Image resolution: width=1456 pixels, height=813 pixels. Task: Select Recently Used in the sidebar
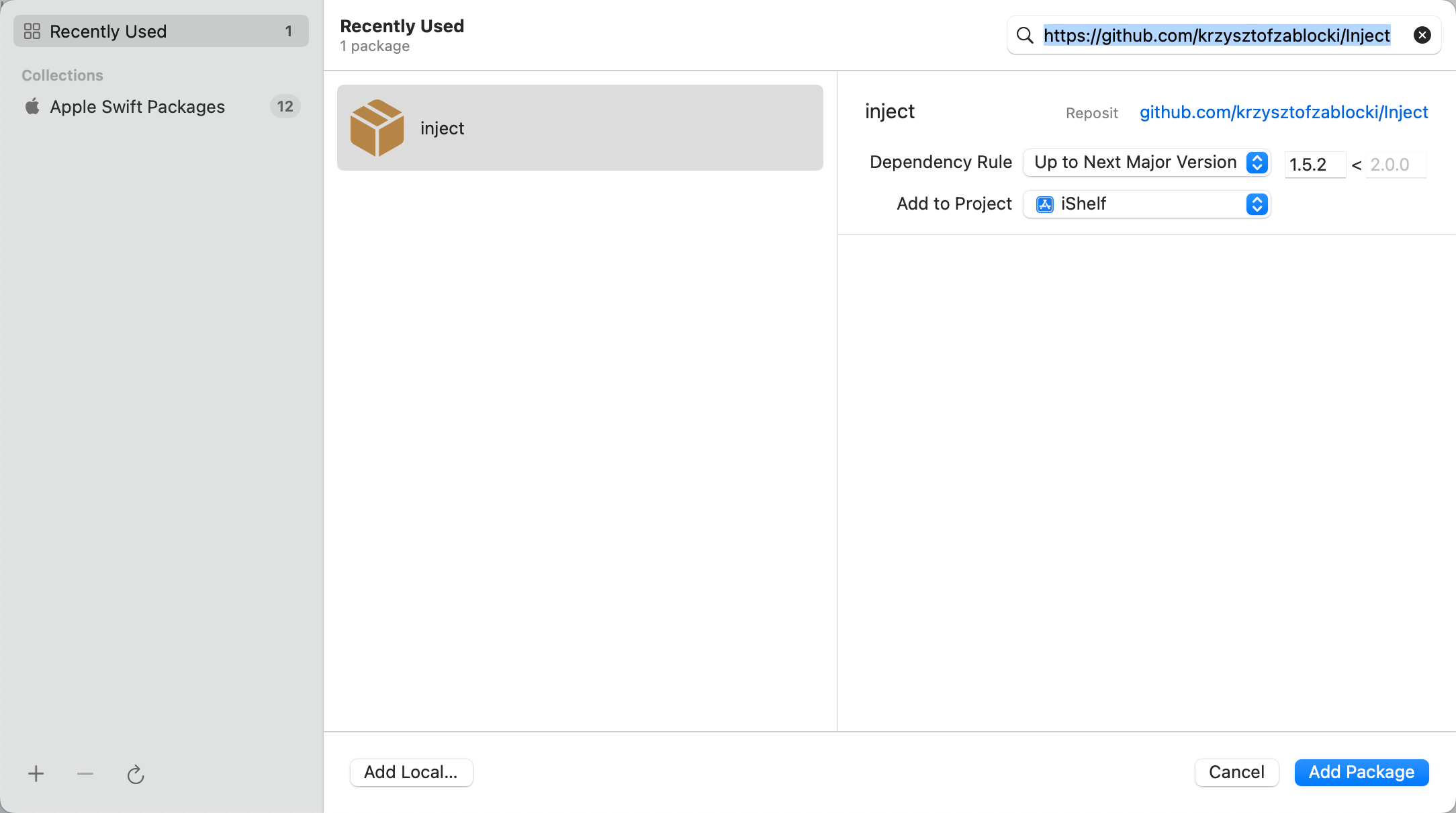[x=161, y=31]
